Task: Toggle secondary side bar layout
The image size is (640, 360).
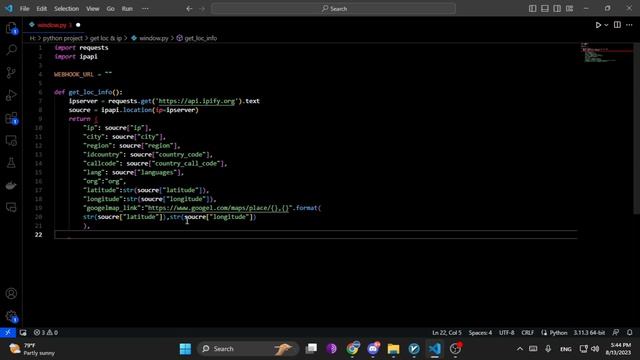Action: tap(557, 9)
